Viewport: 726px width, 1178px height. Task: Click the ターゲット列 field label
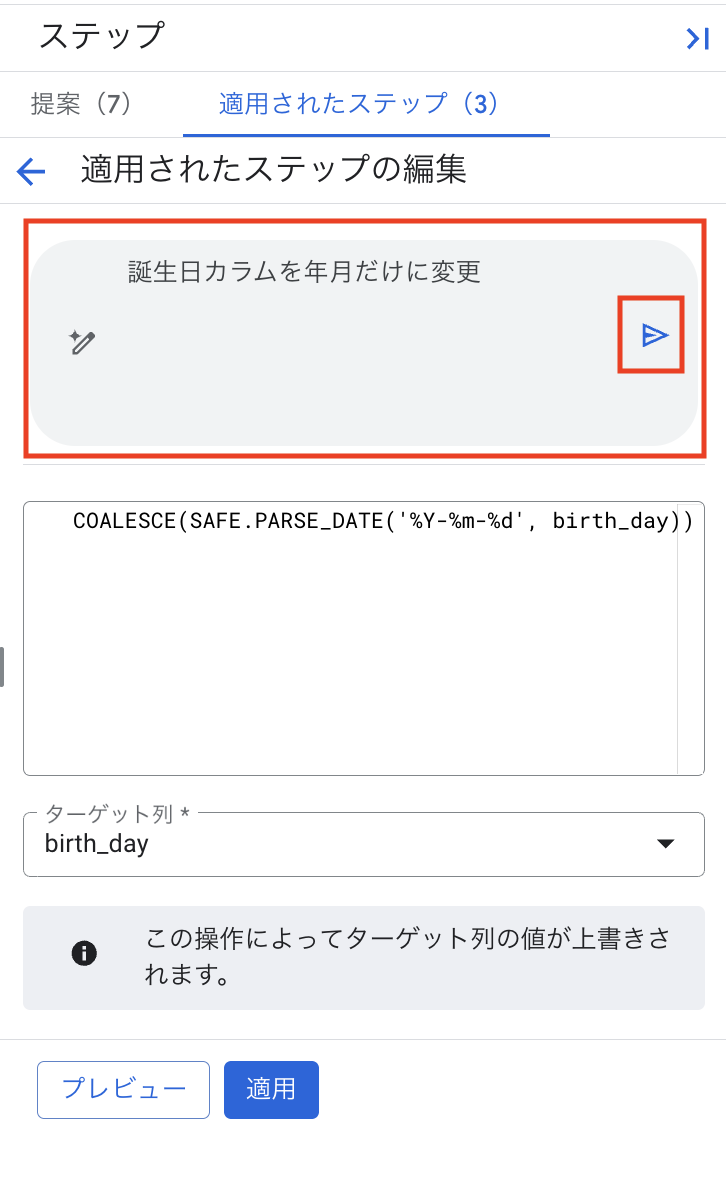click(116, 814)
